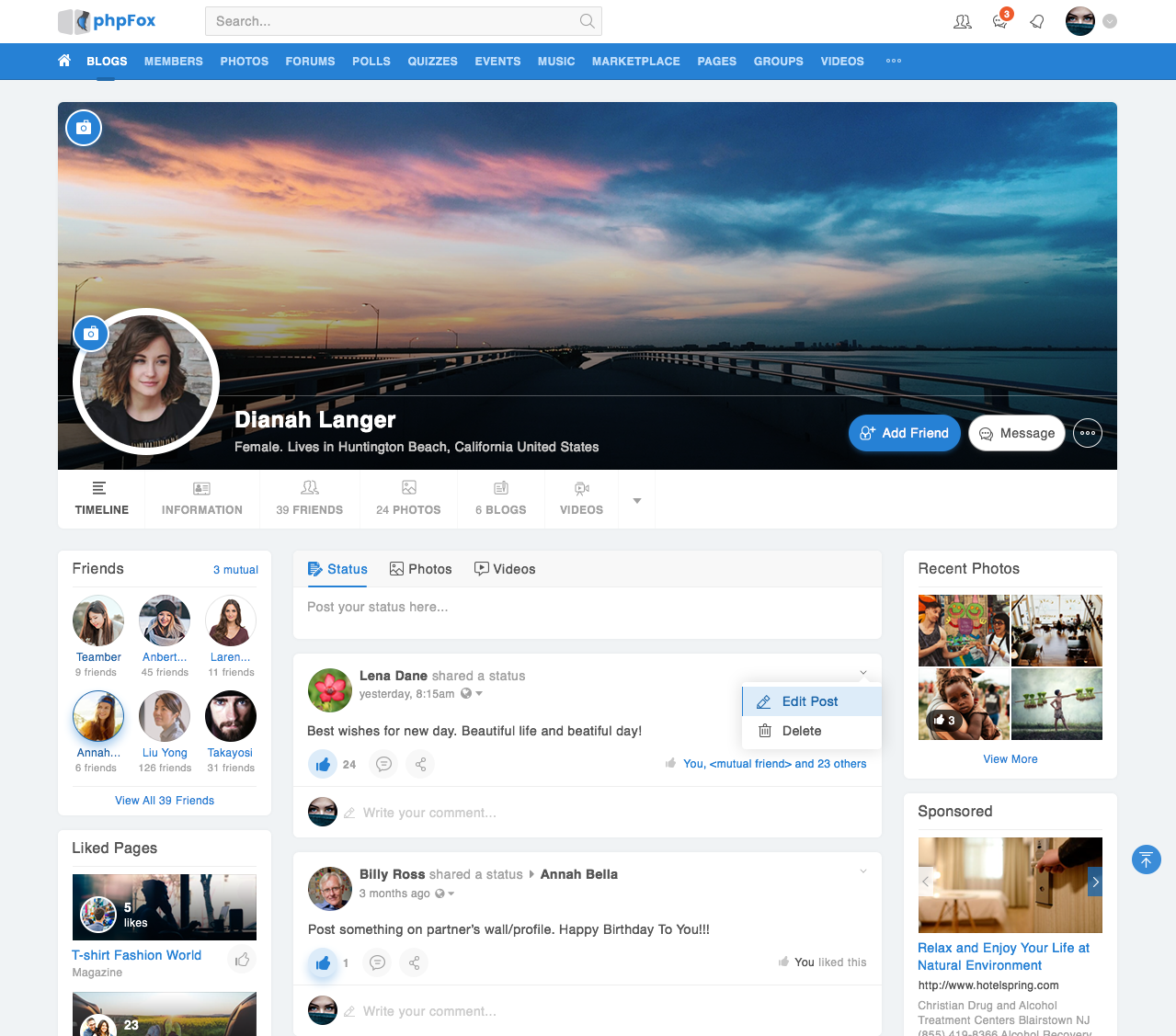
Task: Open the options menu on Billy Ross's post
Action: pyautogui.click(x=862, y=871)
